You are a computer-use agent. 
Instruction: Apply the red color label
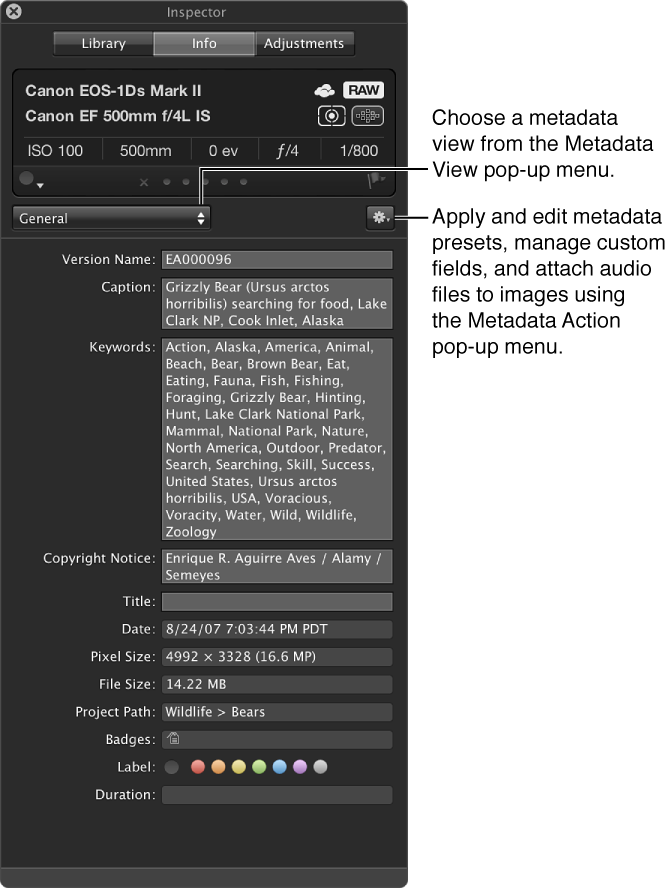coord(198,767)
